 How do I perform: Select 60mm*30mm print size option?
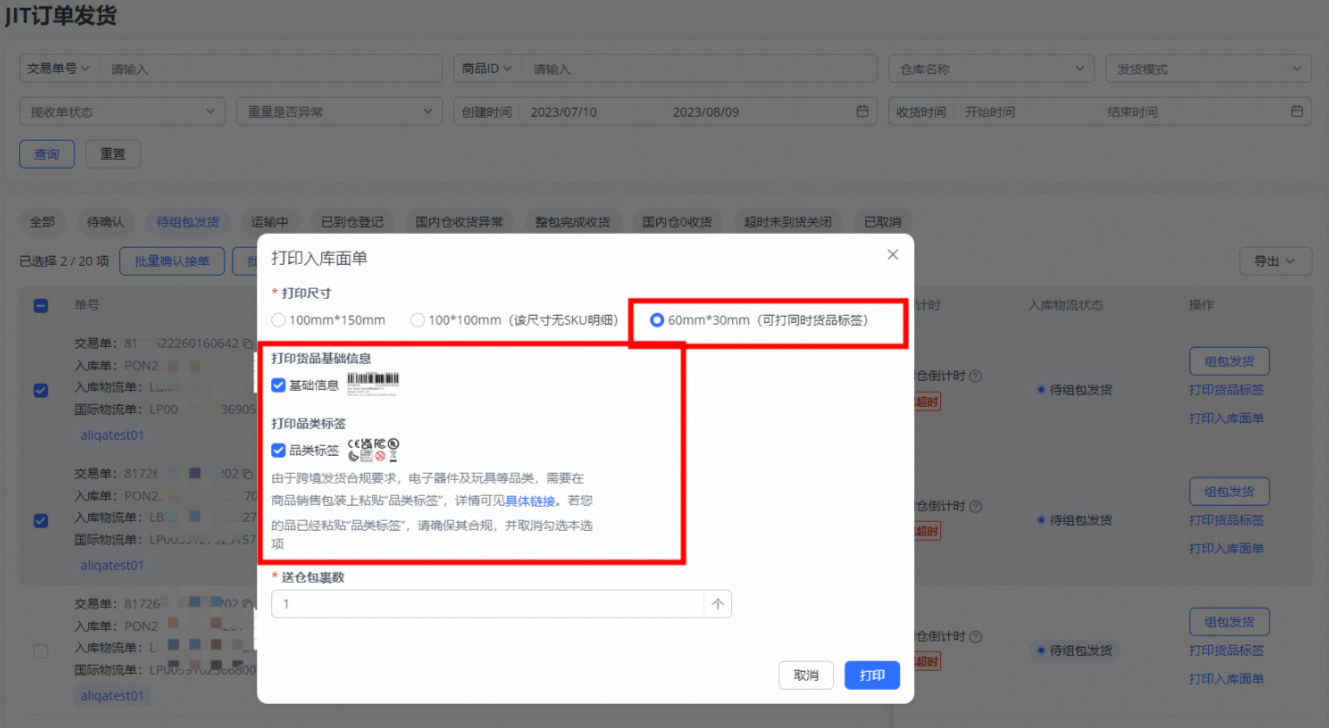pyautogui.click(x=657, y=320)
